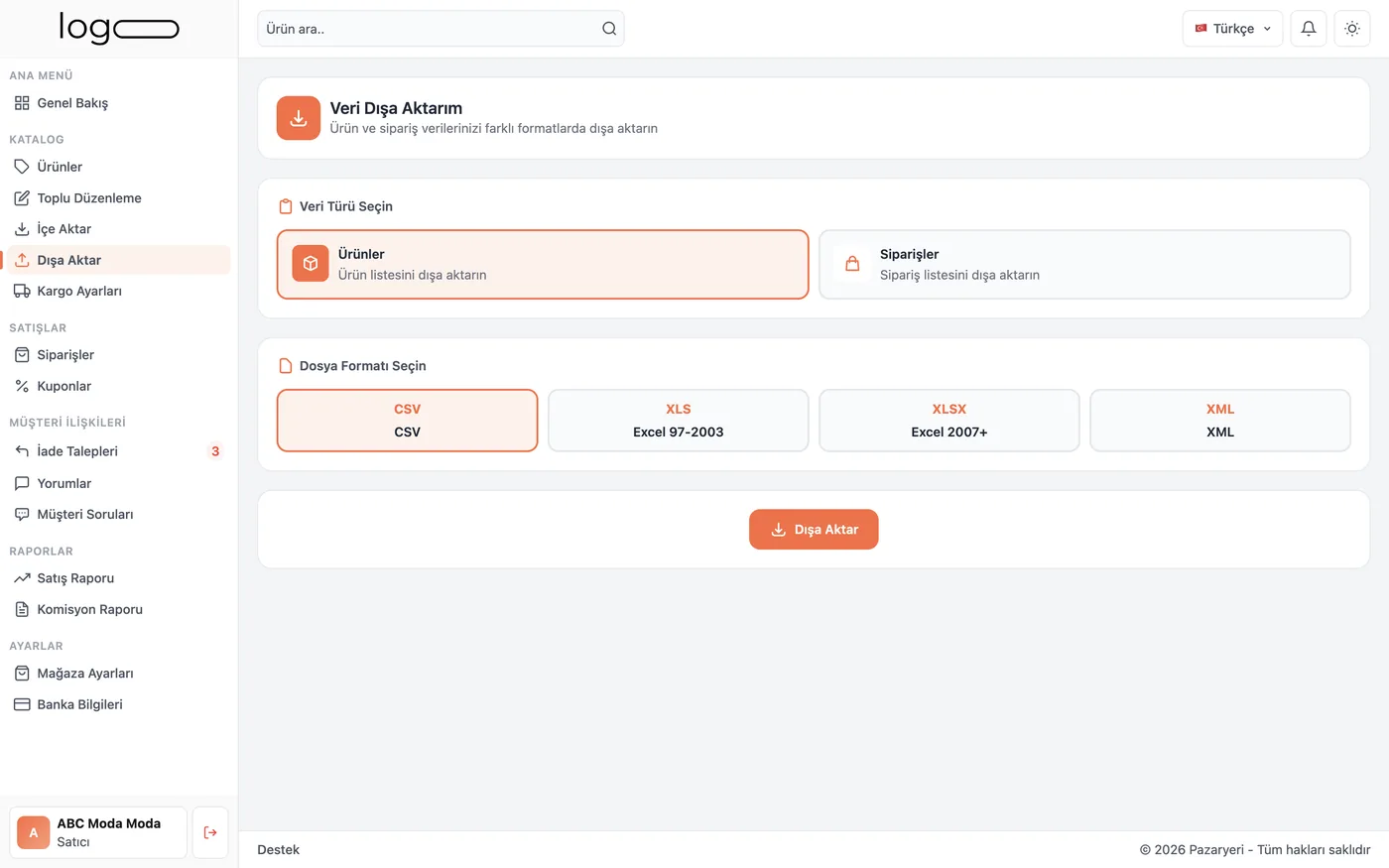Click the search magnifier icon

coord(609,29)
